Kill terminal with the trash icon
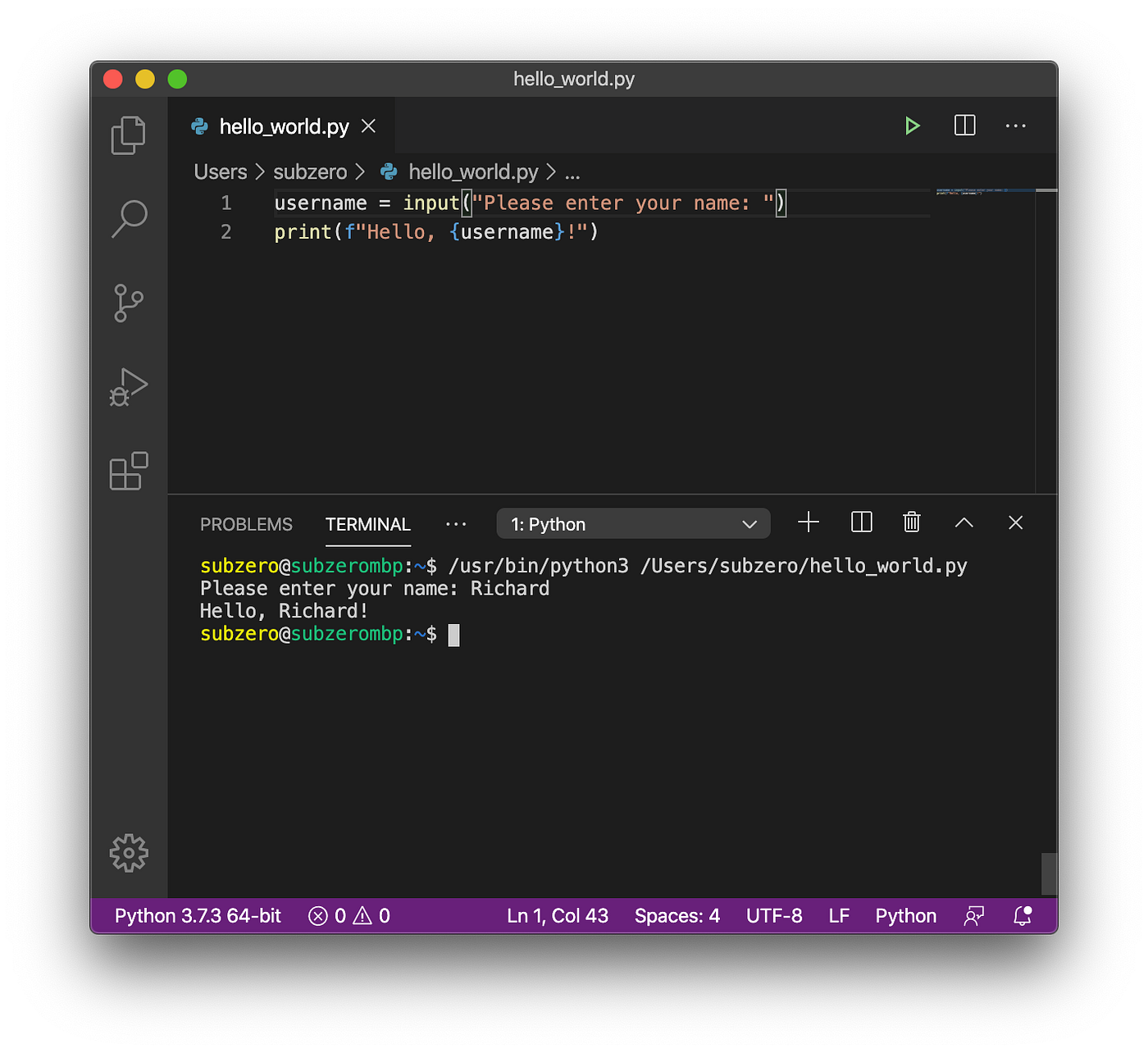Viewport: 1148px width, 1053px height. click(911, 522)
